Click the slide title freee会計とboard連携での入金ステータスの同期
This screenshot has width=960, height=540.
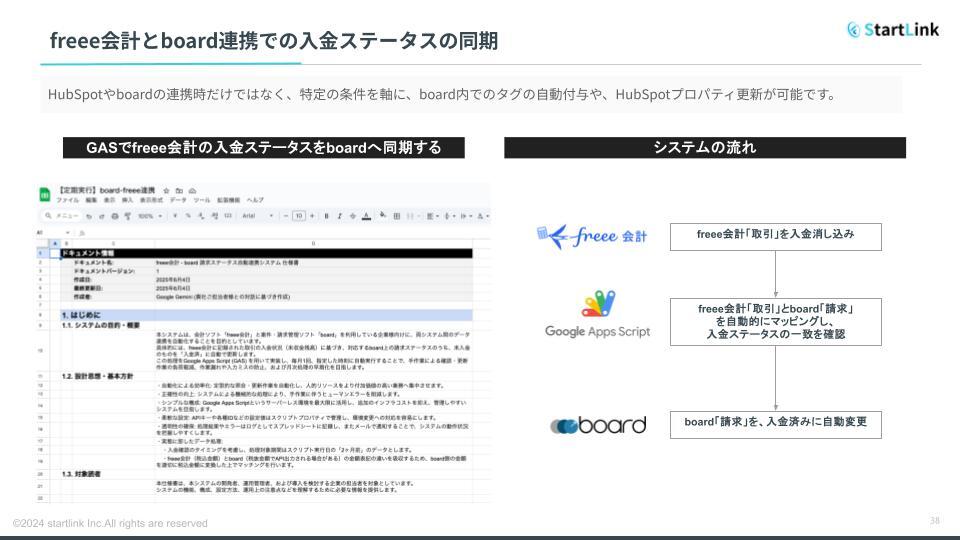[274, 40]
